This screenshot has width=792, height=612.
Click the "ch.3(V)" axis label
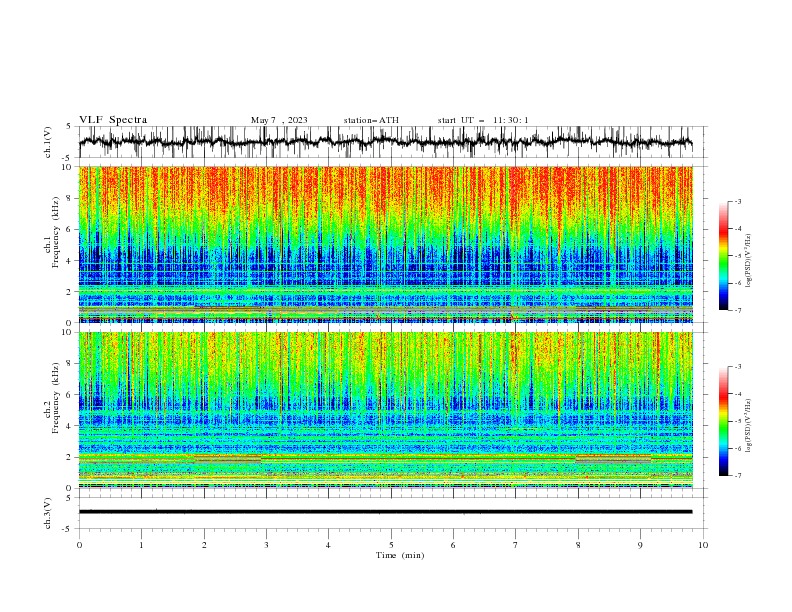(x=48, y=513)
